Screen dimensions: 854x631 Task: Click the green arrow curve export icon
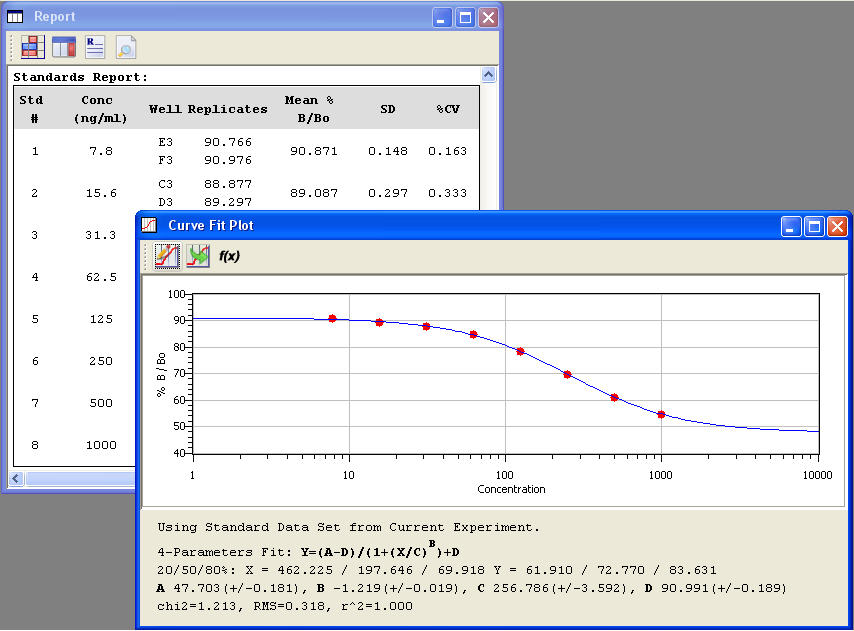coord(198,256)
